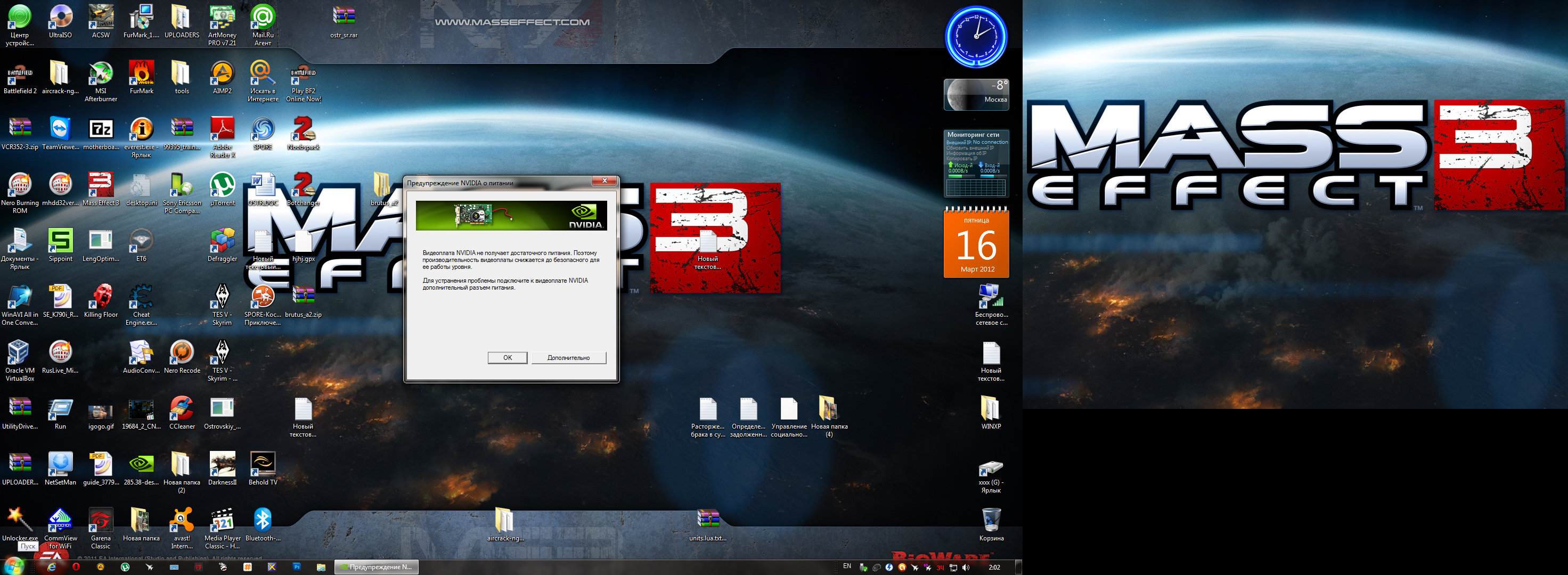Open the volume control in system tray
The width and height of the screenshot is (1568, 575).
(966, 567)
